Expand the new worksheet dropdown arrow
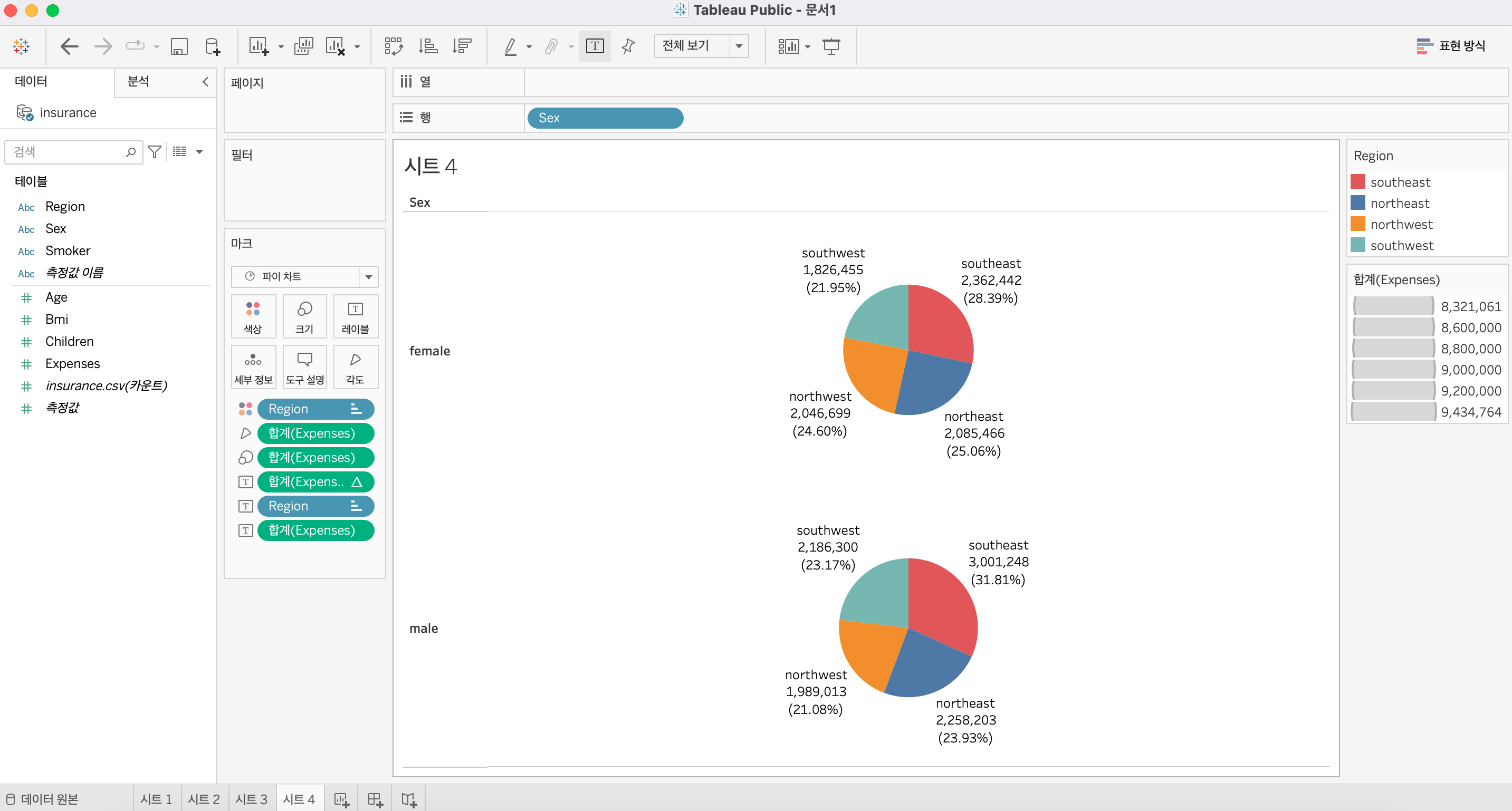The height and width of the screenshot is (811, 1512). pos(281,47)
